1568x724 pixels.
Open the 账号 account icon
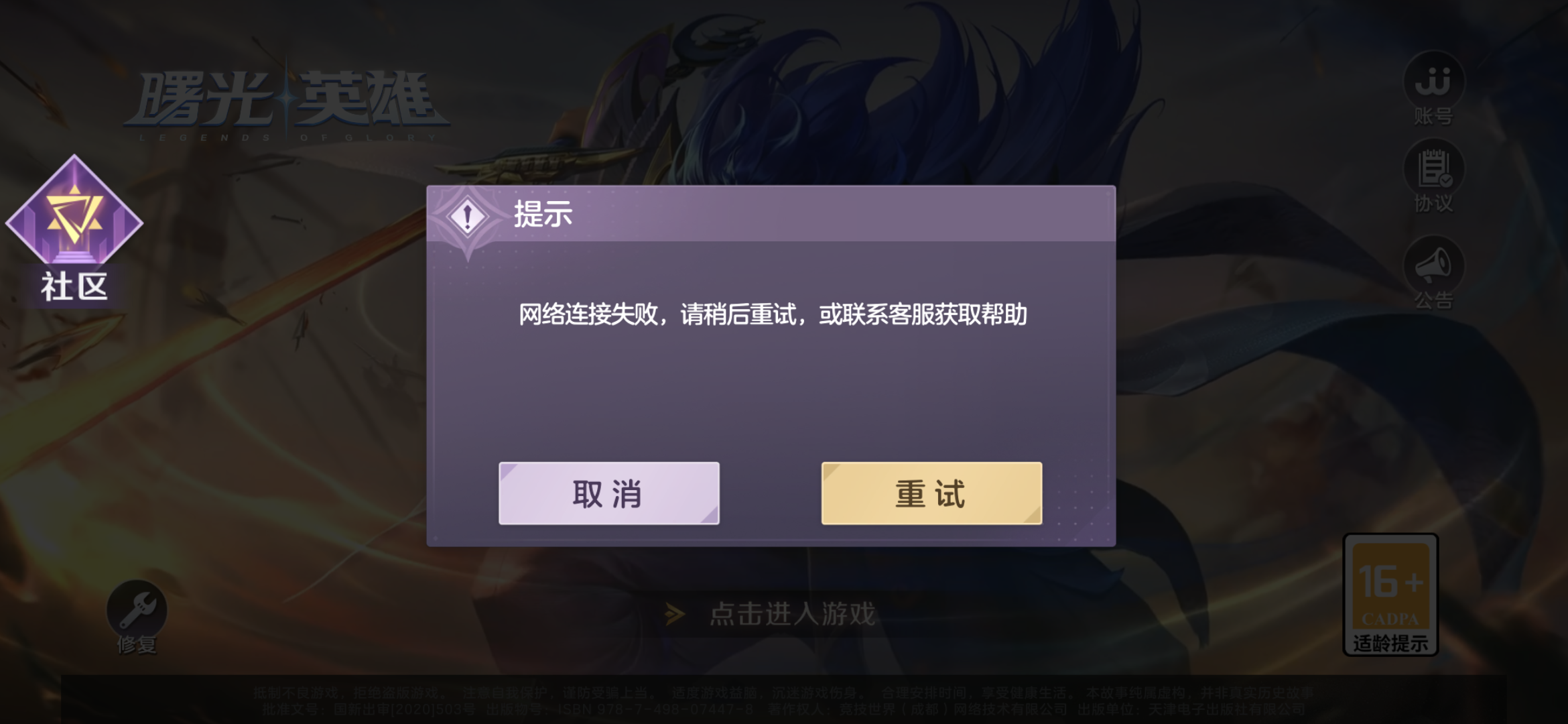point(1433,81)
